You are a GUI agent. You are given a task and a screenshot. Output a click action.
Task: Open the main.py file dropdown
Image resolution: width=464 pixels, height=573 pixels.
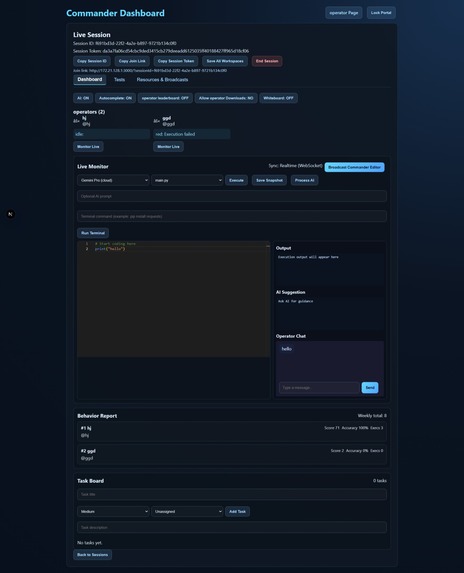(x=187, y=180)
